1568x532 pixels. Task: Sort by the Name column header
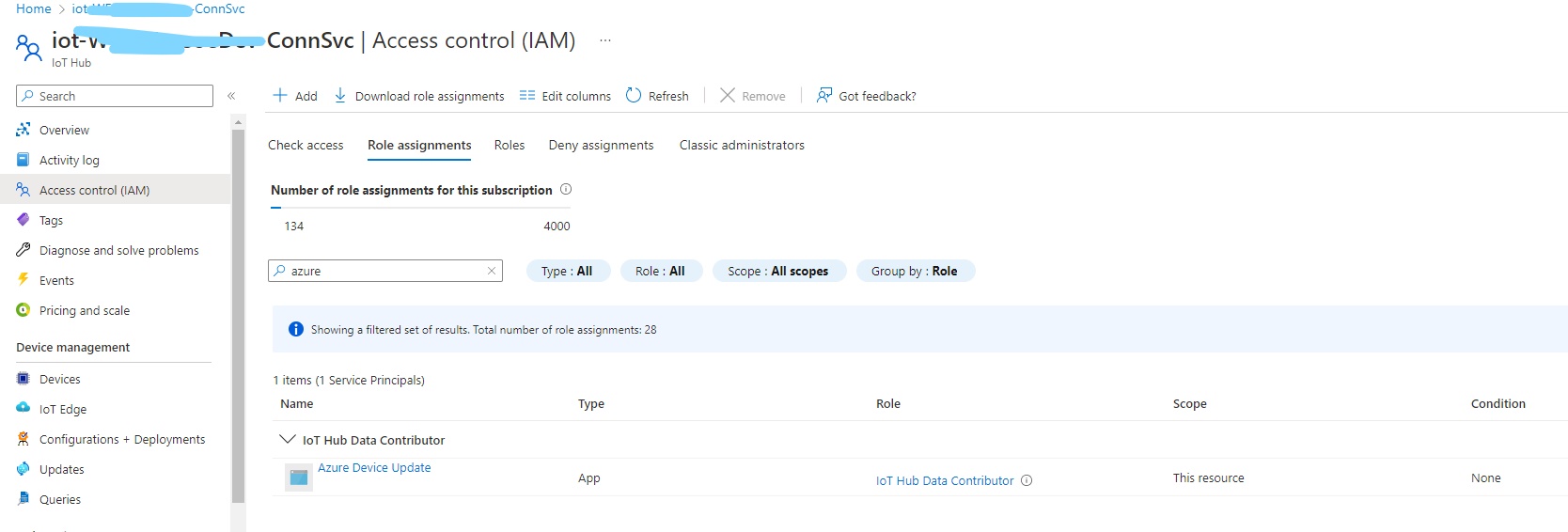tap(297, 403)
